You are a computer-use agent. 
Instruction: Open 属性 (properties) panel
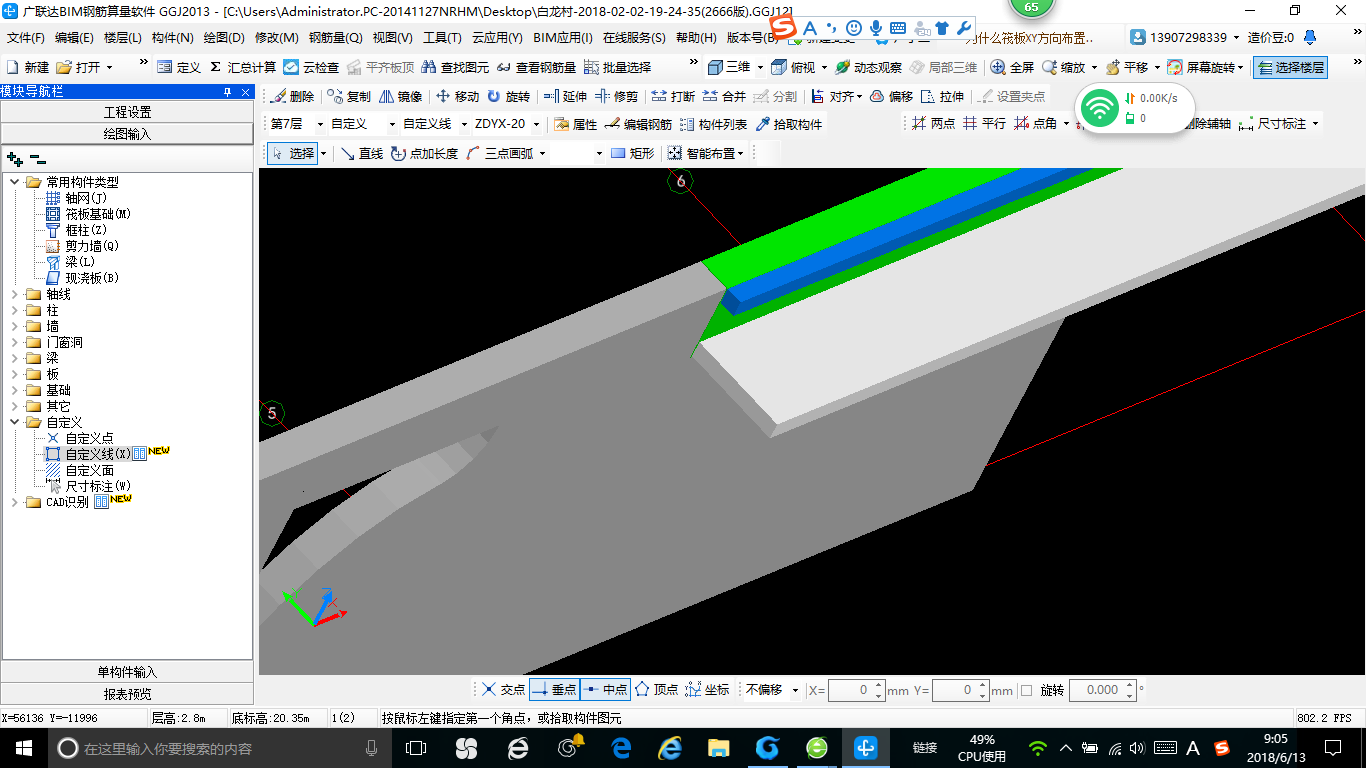[575, 125]
